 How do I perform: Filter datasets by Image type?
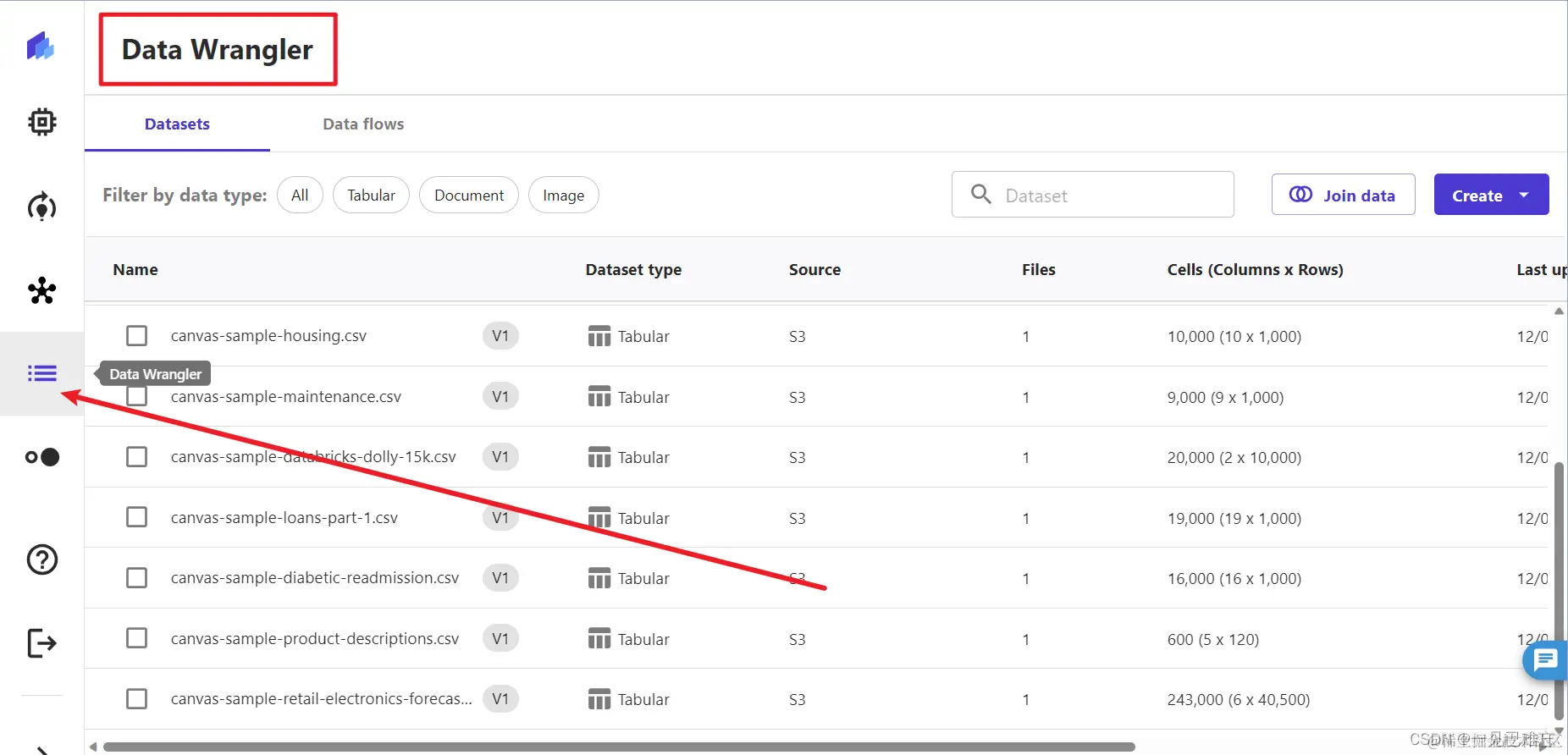[x=563, y=195]
